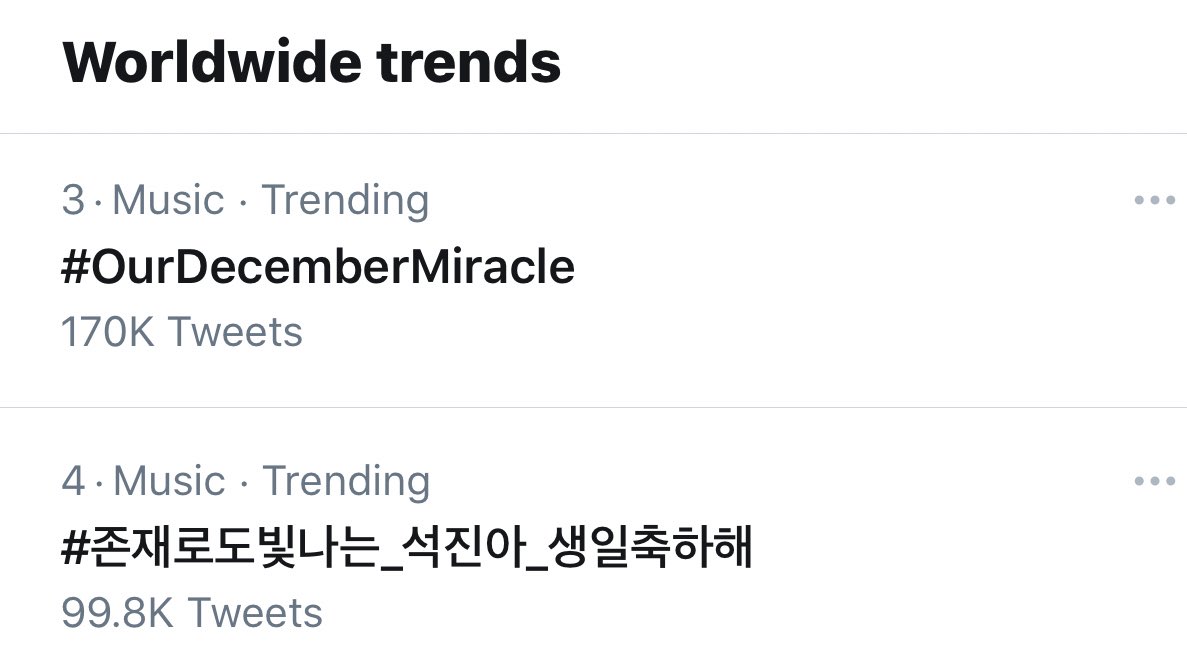Screen dimensions: 1187x668
Task: Open the #존재로도빛나는_석진아_생일축하해 hashtag
Action: click(406, 548)
